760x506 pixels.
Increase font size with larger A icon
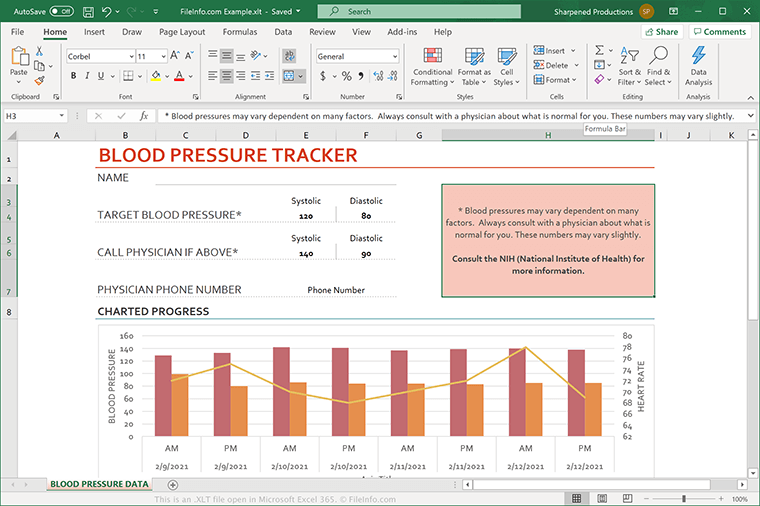click(175, 56)
